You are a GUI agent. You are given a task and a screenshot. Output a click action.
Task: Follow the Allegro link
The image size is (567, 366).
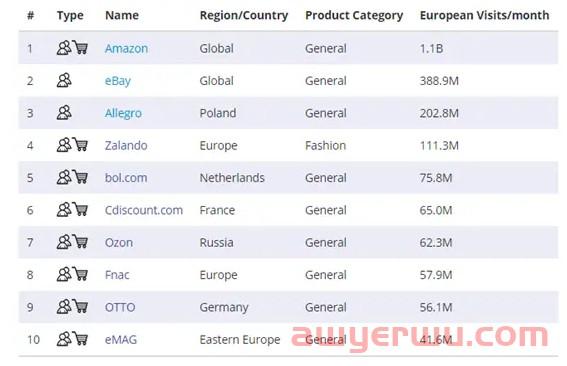pos(123,113)
